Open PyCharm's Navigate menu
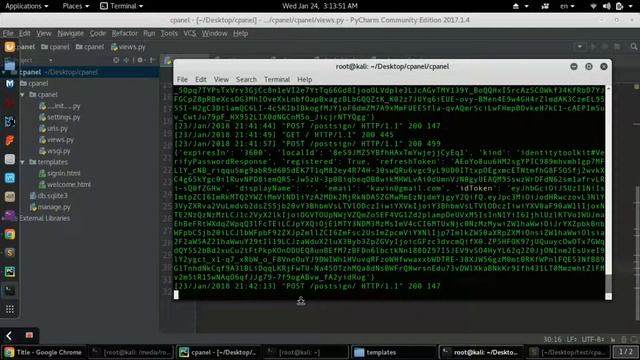This screenshot has width=640, height=360. point(70,33)
